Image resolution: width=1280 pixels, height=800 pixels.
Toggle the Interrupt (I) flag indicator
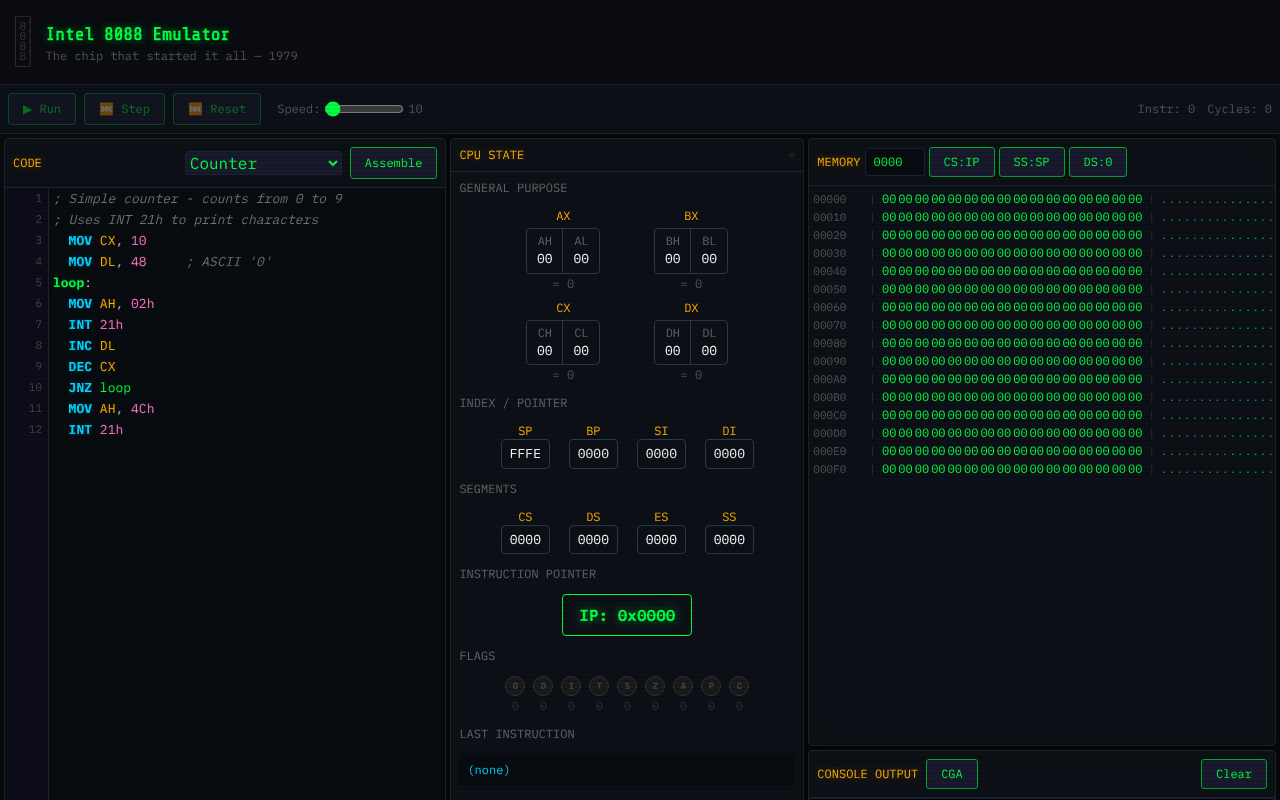coord(571,686)
